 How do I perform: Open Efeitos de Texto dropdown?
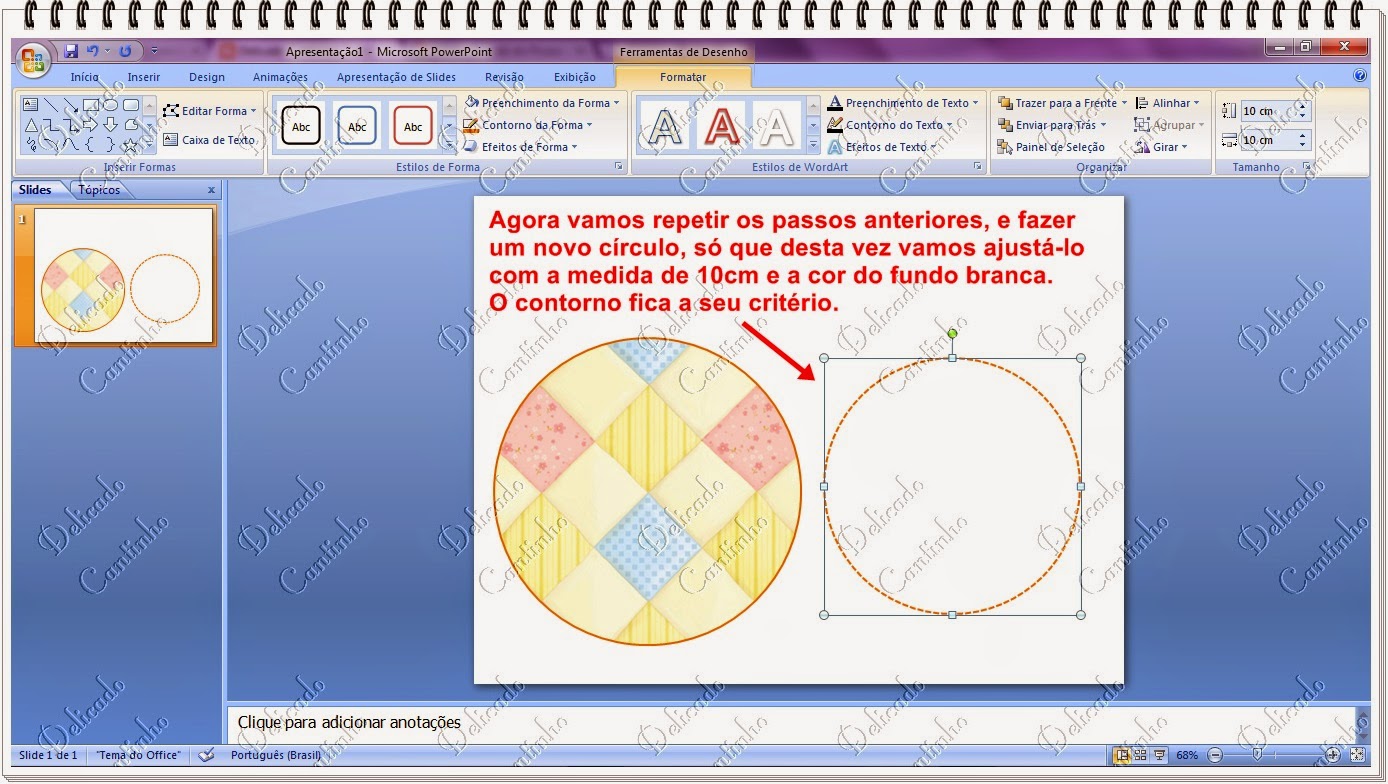(884, 147)
